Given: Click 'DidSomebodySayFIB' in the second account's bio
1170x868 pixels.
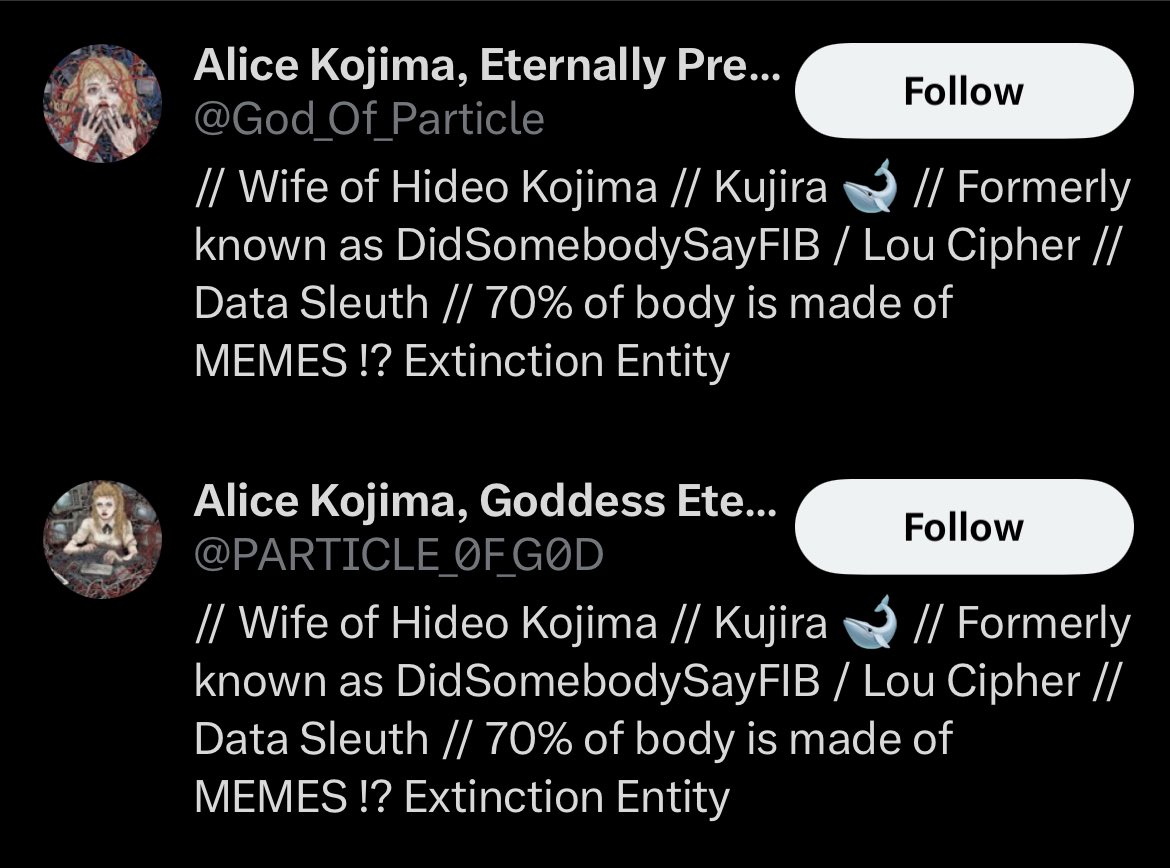Looking at the screenshot, I should (x=607, y=682).
